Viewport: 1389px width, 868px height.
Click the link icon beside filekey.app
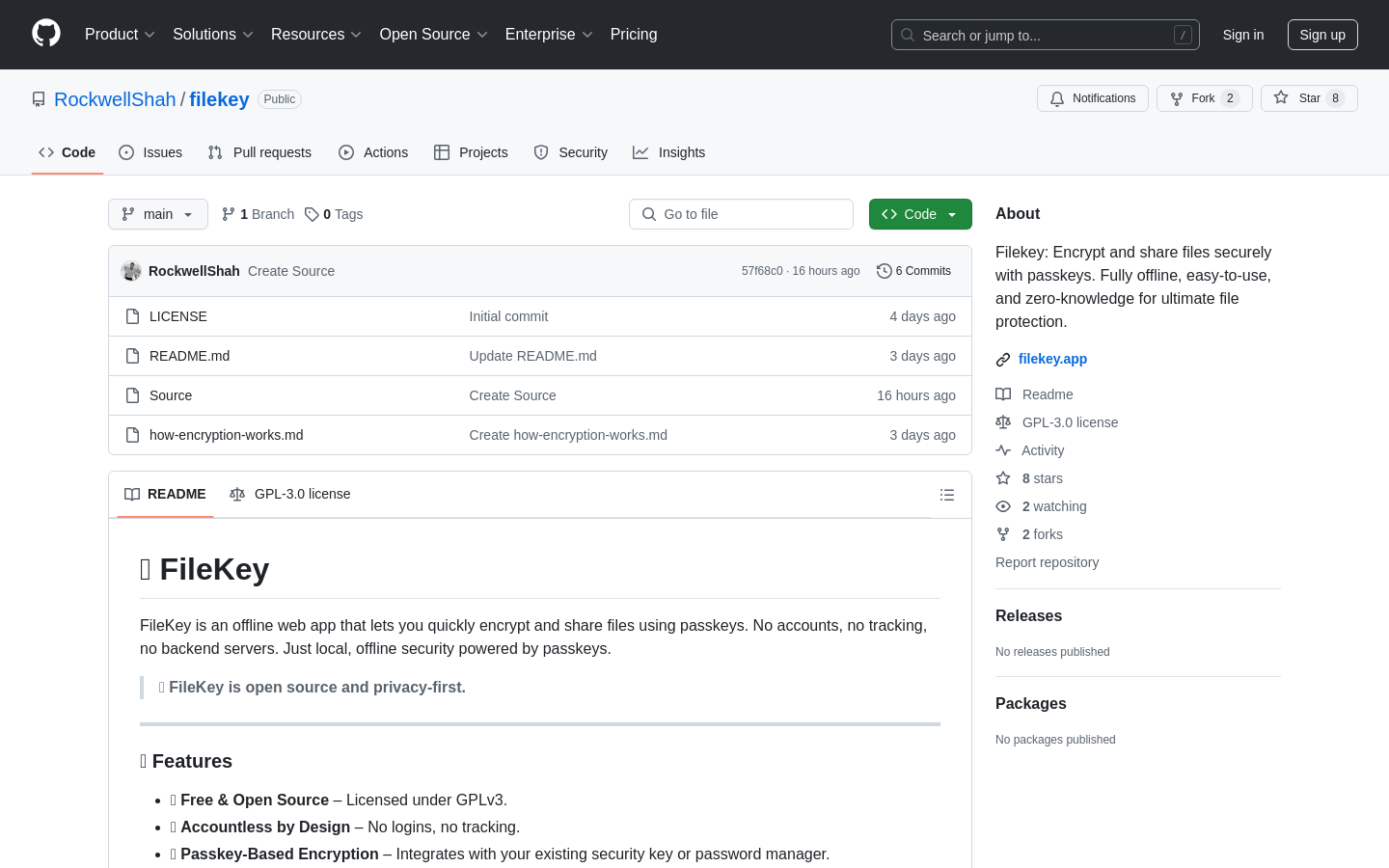coord(1003,360)
